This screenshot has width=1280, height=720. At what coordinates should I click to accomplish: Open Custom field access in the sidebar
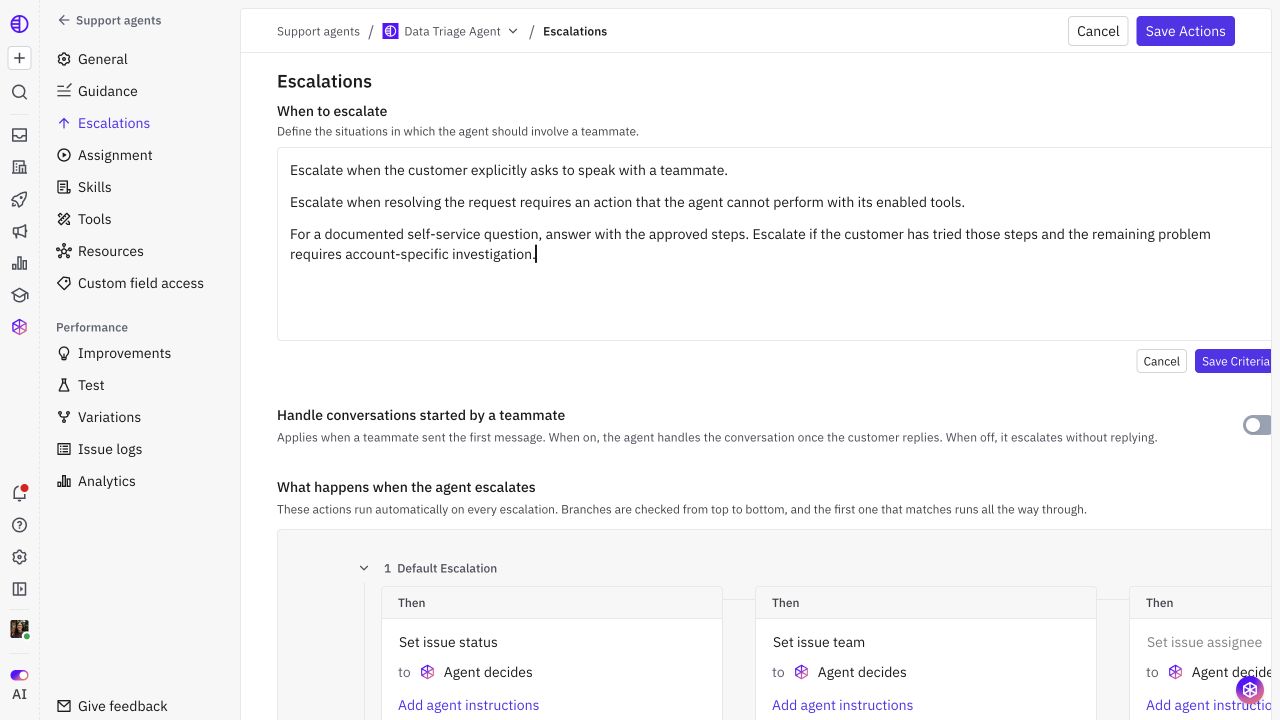(140, 283)
